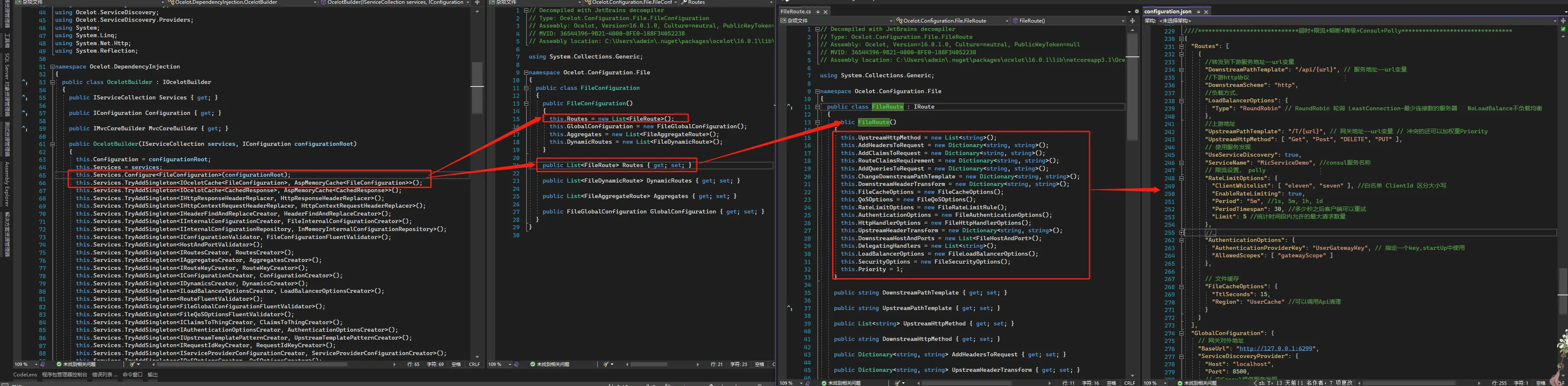Collapse "LoadBalancerOptions" at line 238

tap(1182, 101)
